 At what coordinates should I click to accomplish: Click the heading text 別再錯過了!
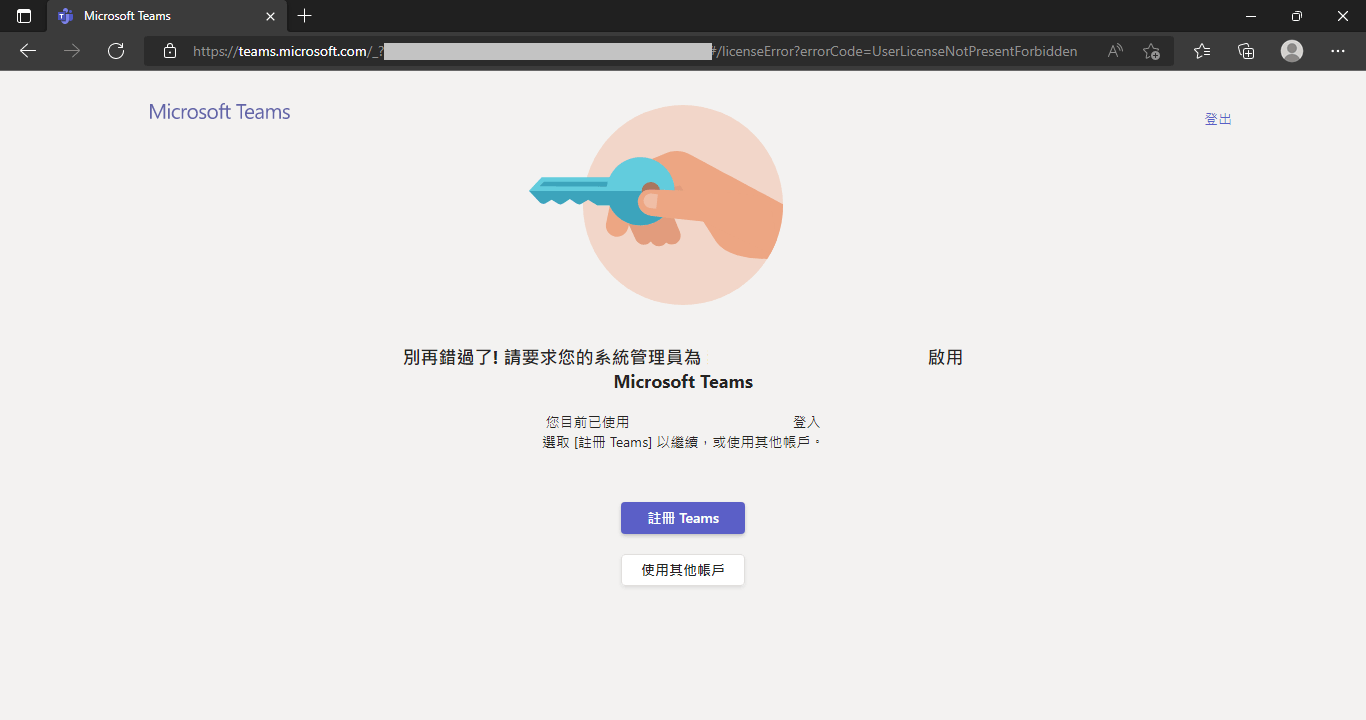[450, 358]
